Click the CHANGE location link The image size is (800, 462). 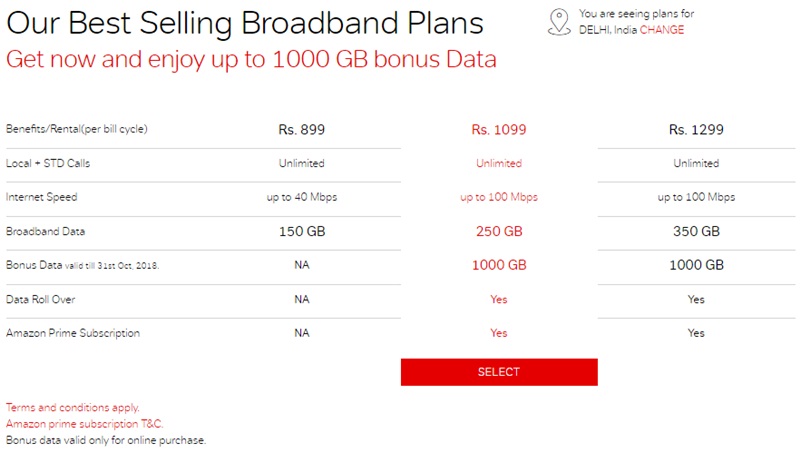[662, 30]
